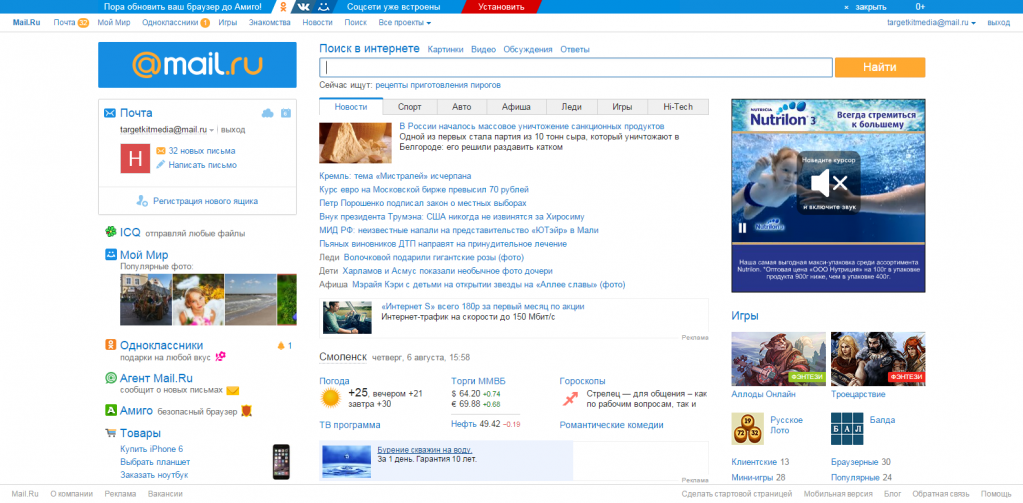Click the beach popular photo thumbnail
1023x503 pixels.
click(x=251, y=299)
